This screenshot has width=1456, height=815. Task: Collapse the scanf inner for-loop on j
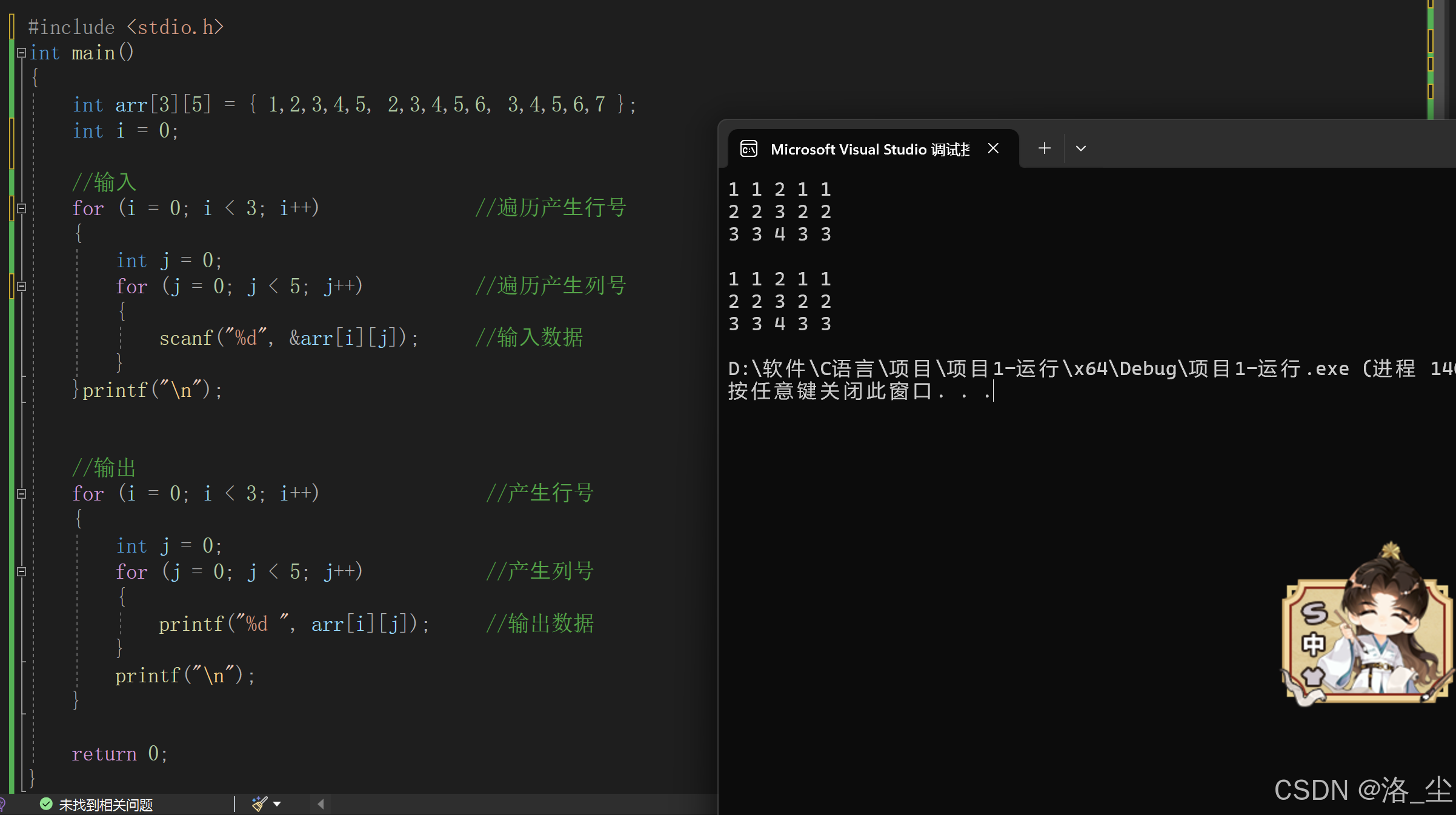pos(21,286)
